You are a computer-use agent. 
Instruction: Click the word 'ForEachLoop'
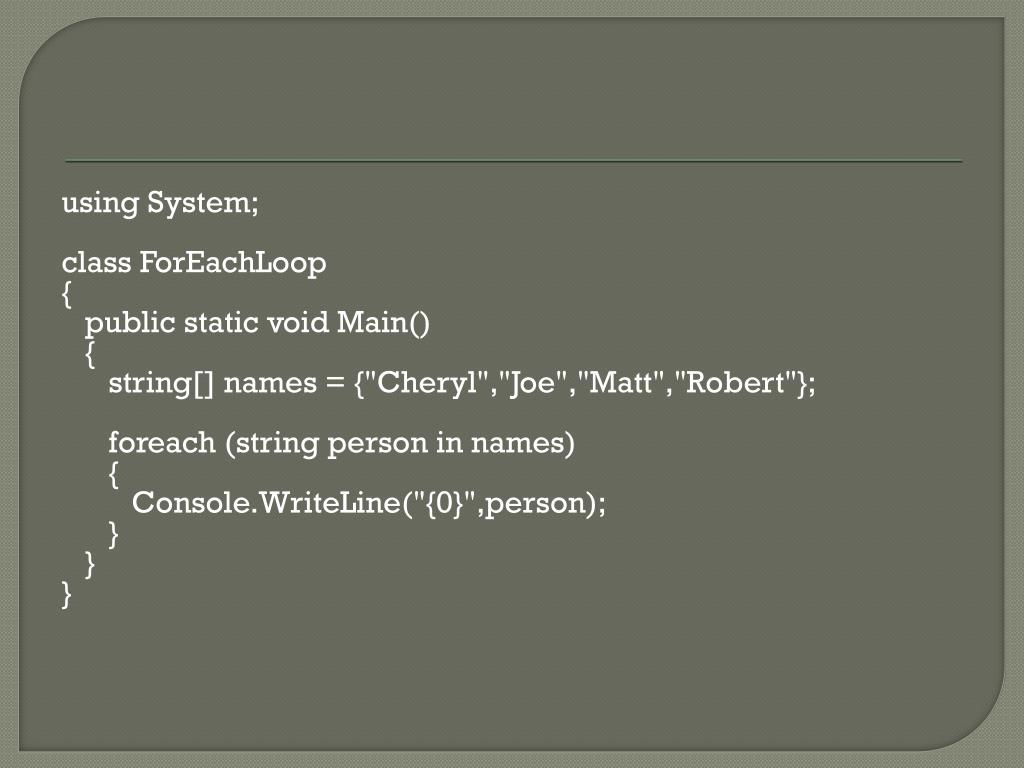[232, 263]
